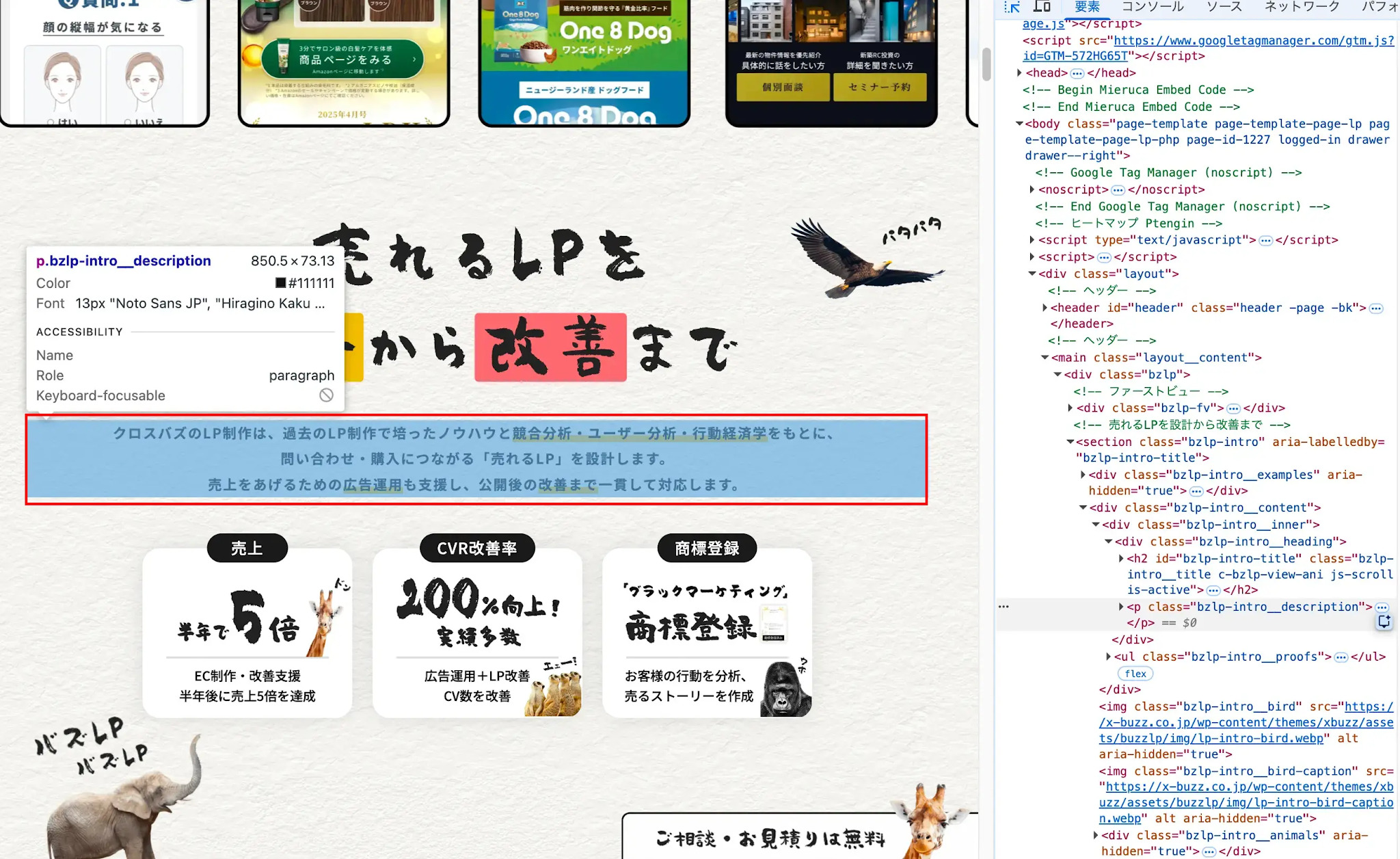This screenshot has width=1400, height=859.
Task: Click ellipsis badge of the header element
Action: pyautogui.click(x=1376, y=308)
